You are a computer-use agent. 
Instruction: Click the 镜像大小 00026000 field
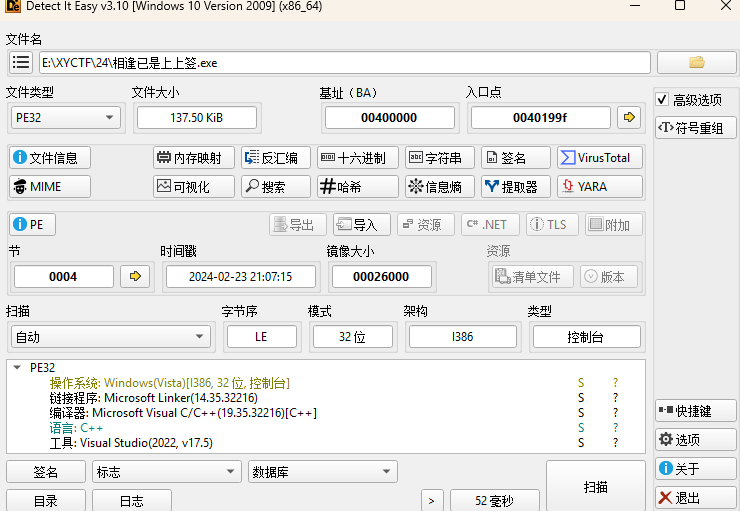tap(381, 276)
